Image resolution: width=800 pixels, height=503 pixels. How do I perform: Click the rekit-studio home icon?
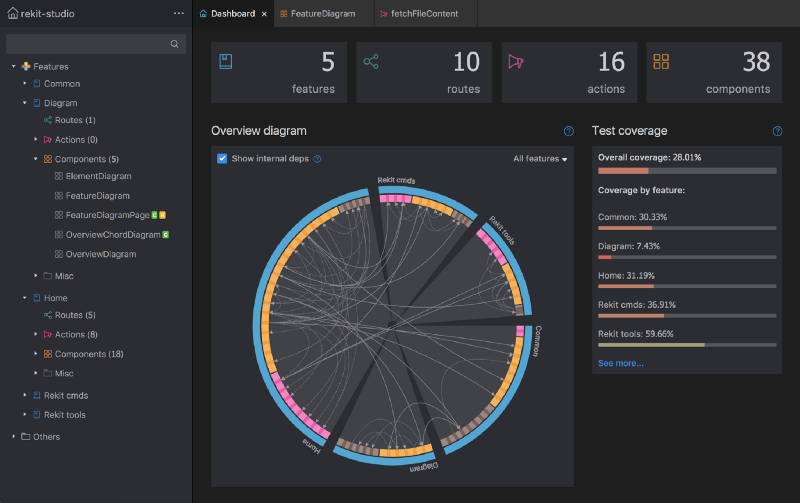pyautogui.click(x=13, y=13)
